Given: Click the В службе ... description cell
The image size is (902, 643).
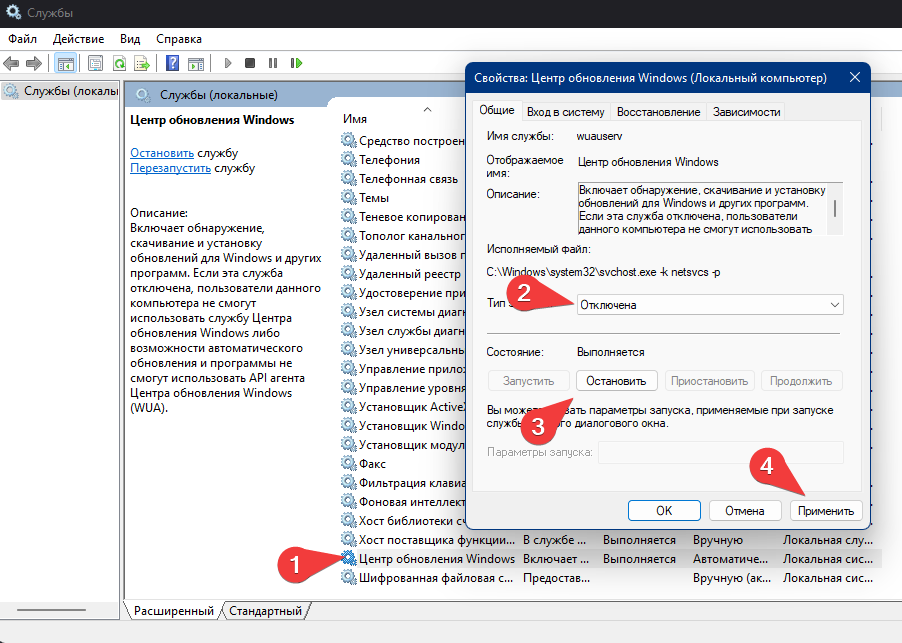Looking at the screenshot, I should 555,540.
